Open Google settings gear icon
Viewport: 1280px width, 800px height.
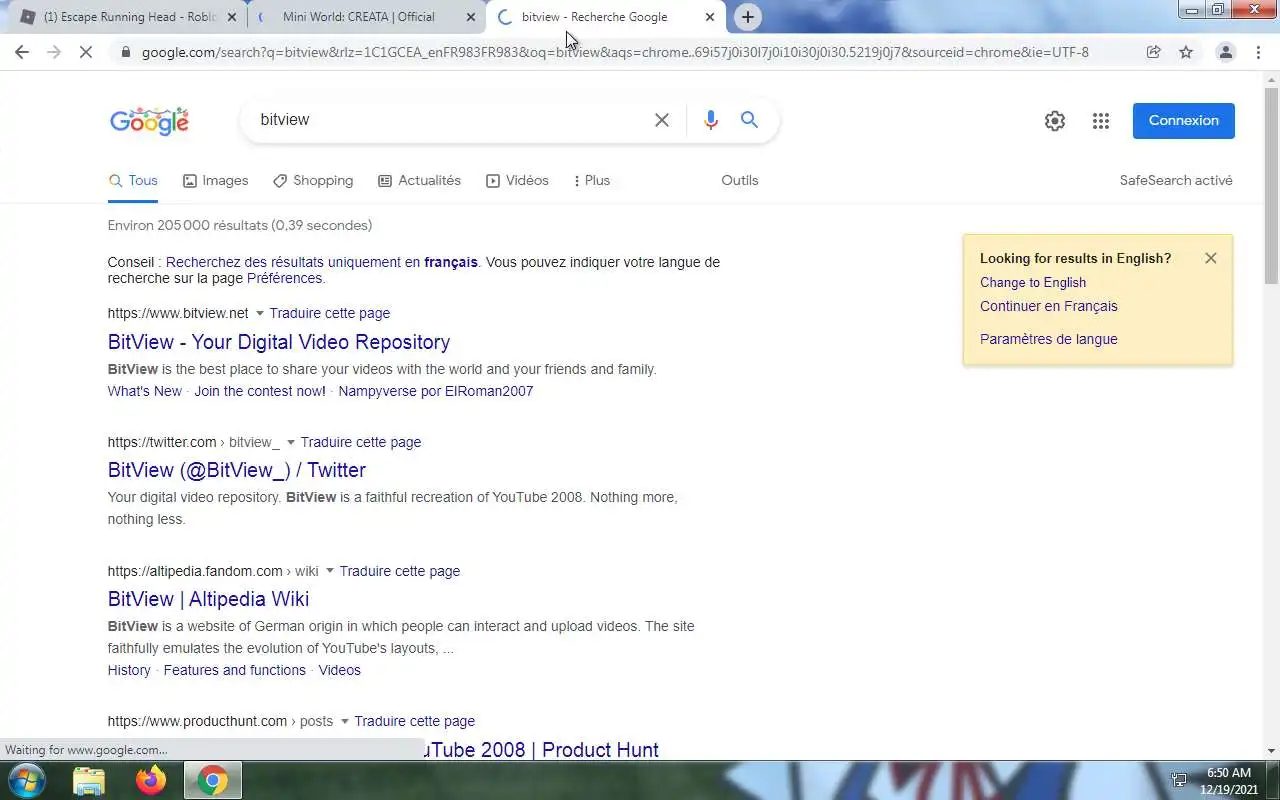click(1055, 121)
